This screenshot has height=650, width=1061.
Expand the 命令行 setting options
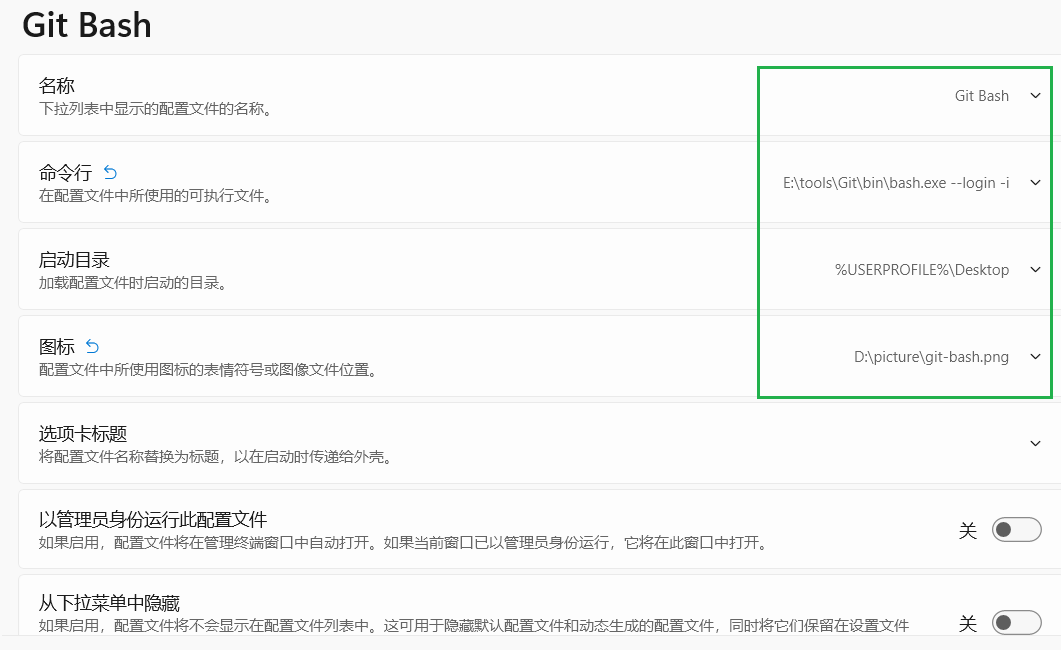pos(1036,182)
